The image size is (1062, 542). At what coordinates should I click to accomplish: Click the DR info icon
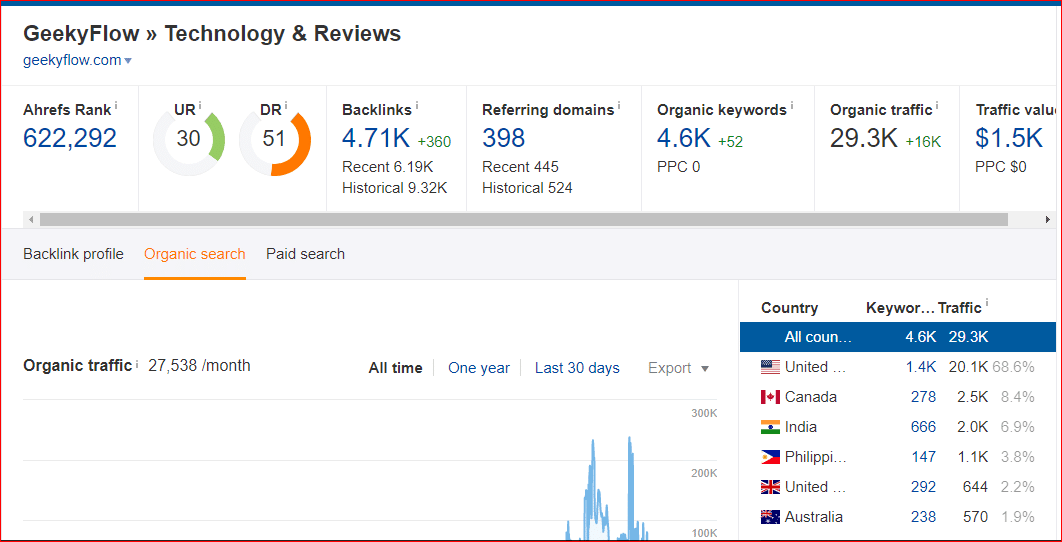[x=286, y=105]
